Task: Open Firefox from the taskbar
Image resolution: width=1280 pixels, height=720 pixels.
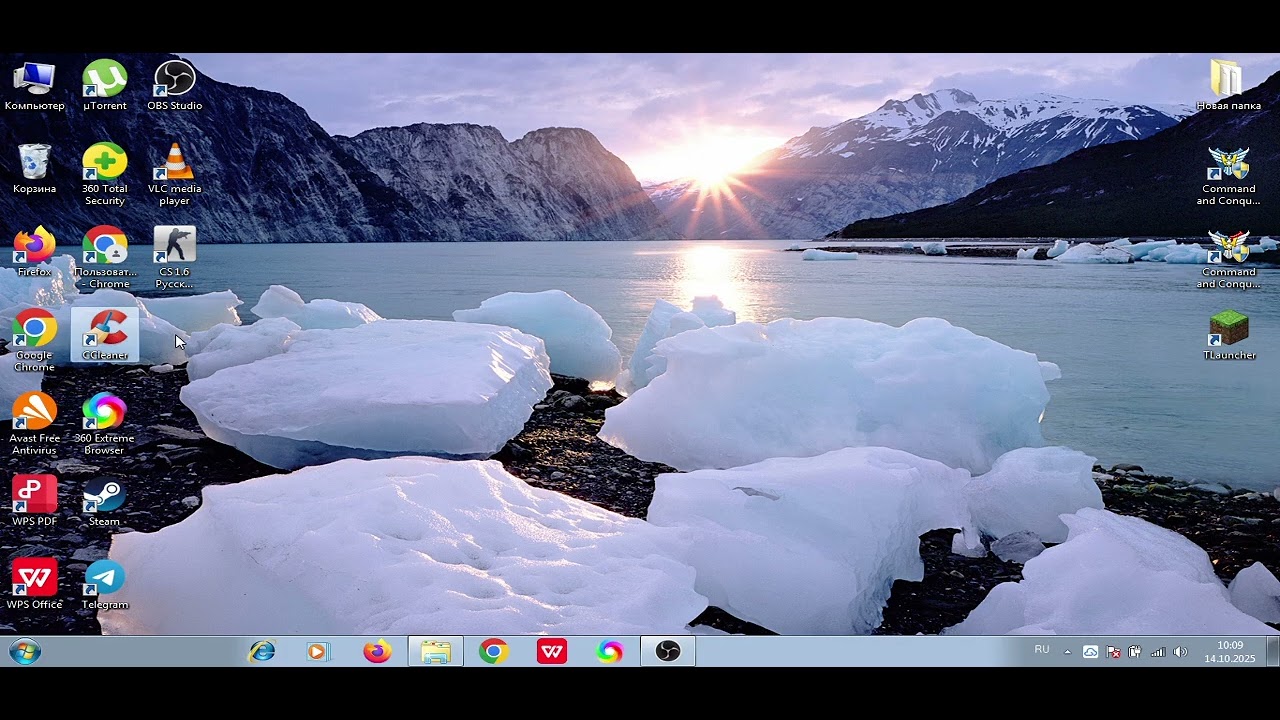Action: 377,652
